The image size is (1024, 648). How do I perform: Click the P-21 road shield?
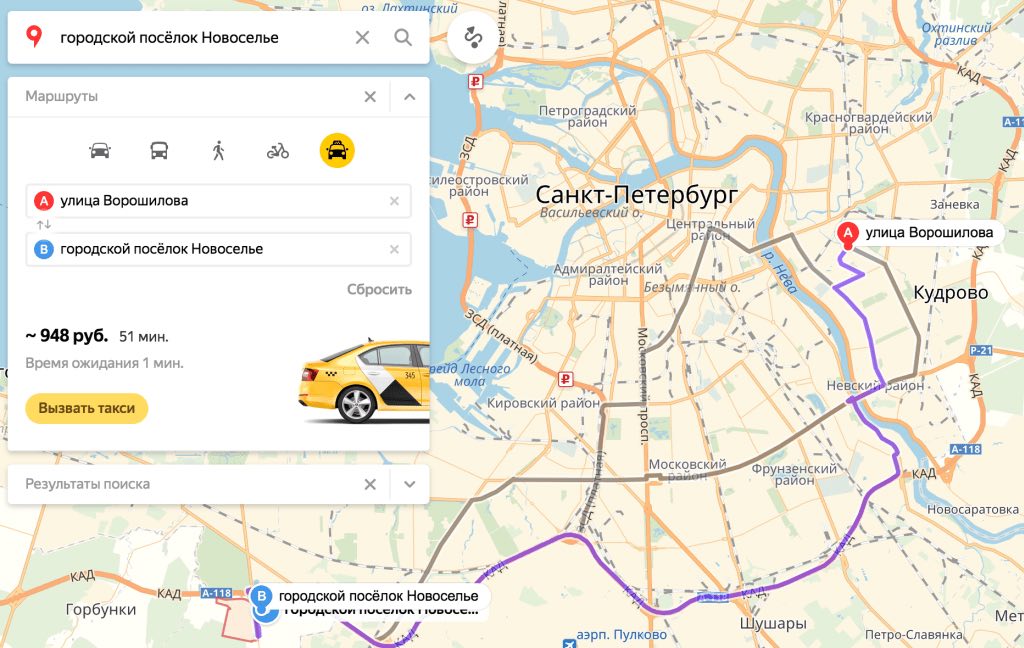coord(981,351)
